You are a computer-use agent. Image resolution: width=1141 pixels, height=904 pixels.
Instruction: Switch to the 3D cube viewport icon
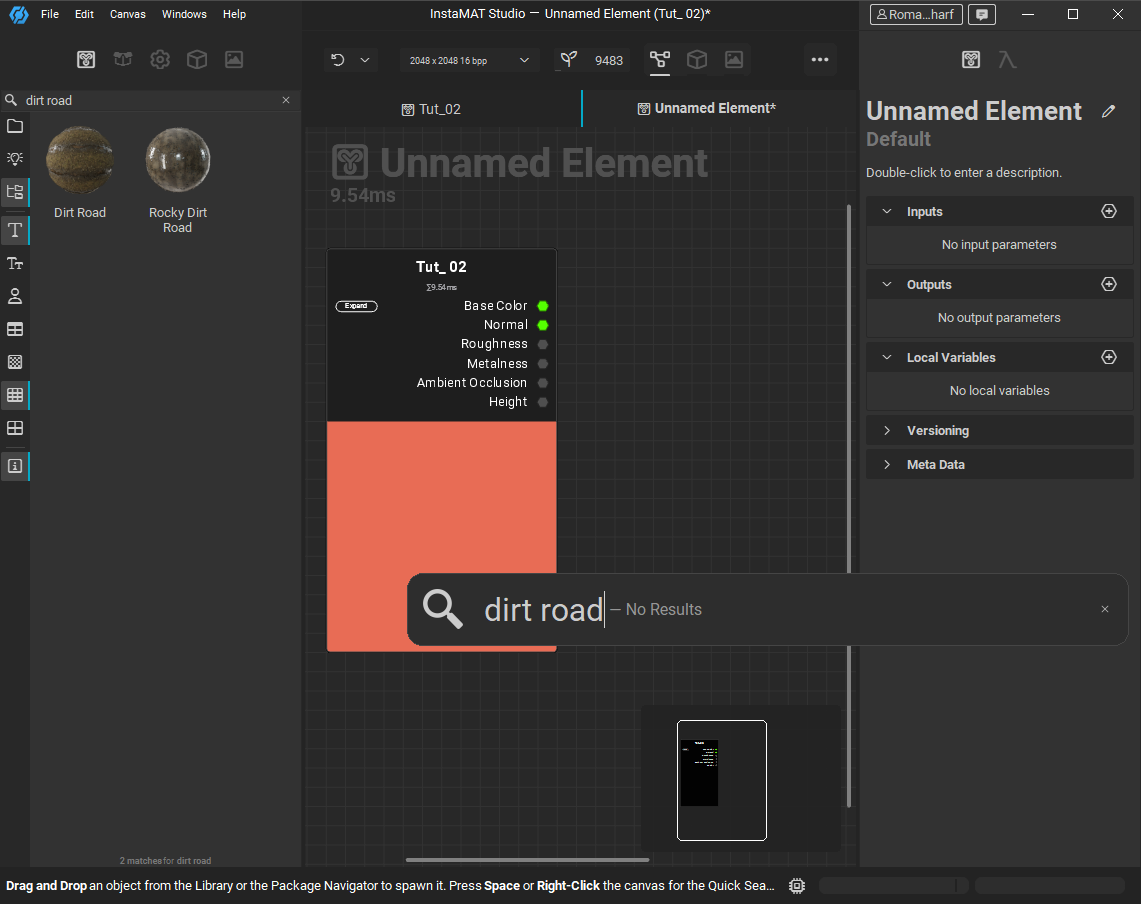tap(697, 60)
